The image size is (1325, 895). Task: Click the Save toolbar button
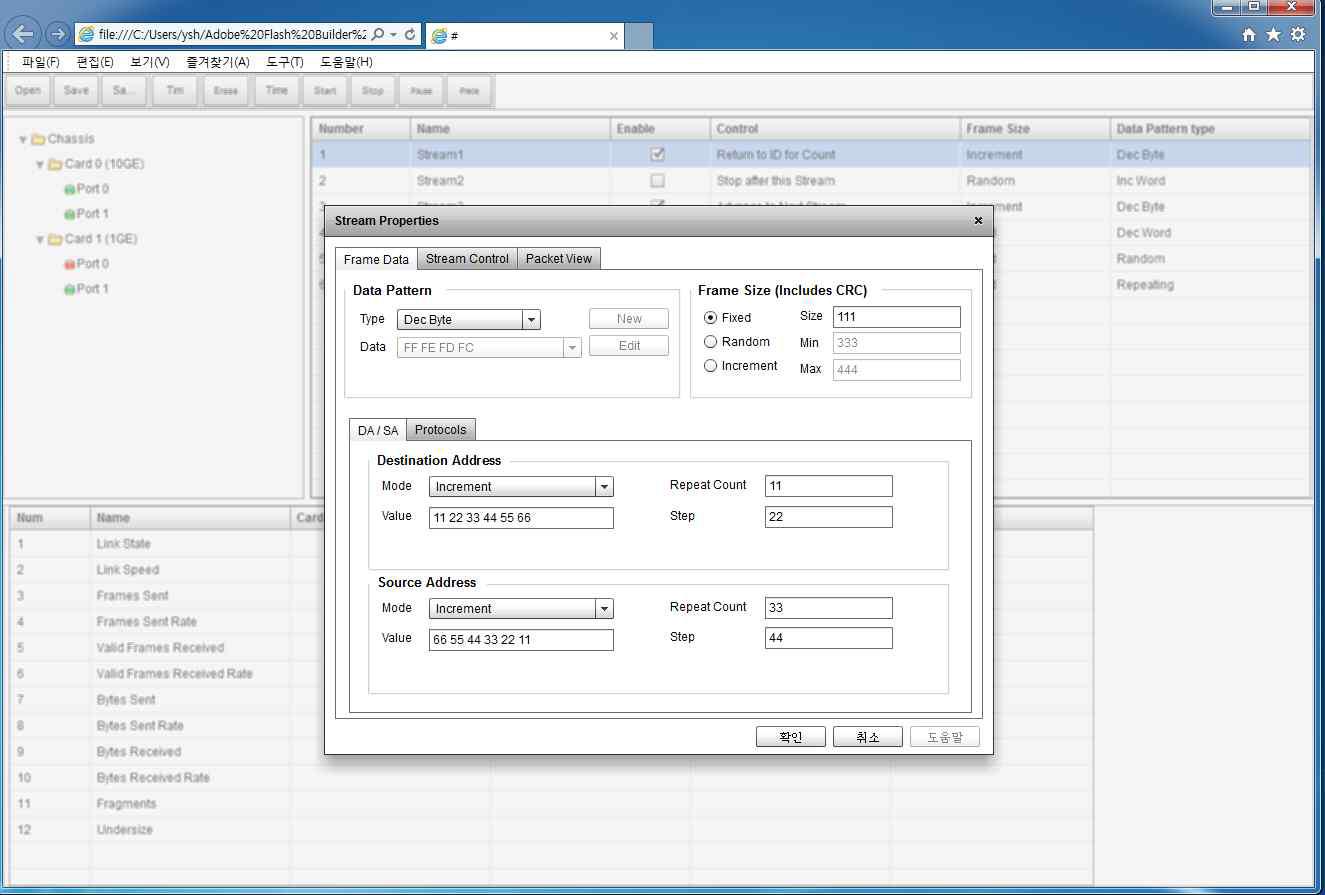point(76,91)
